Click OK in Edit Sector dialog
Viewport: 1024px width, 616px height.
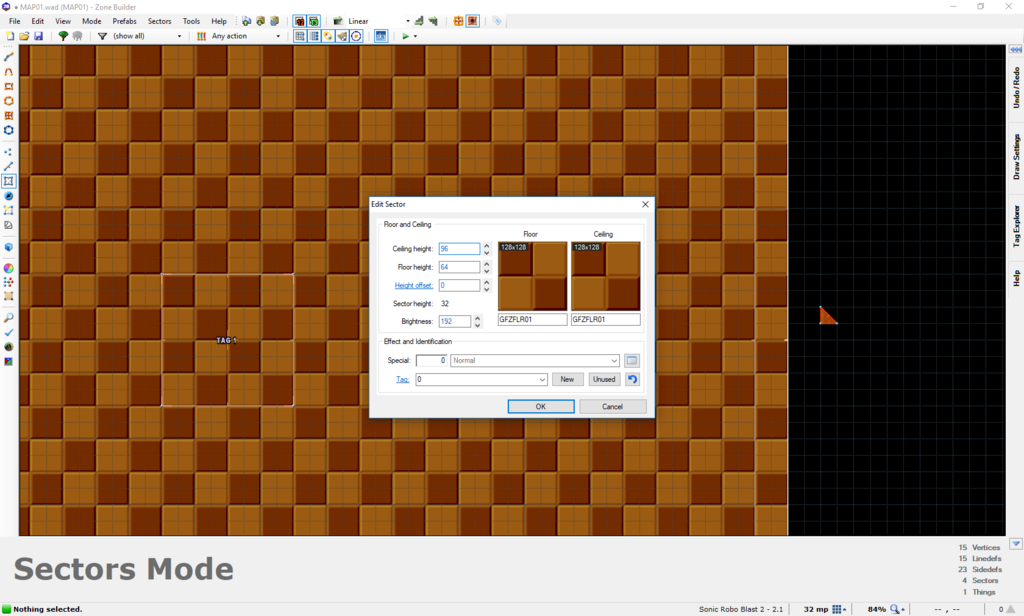coord(540,407)
